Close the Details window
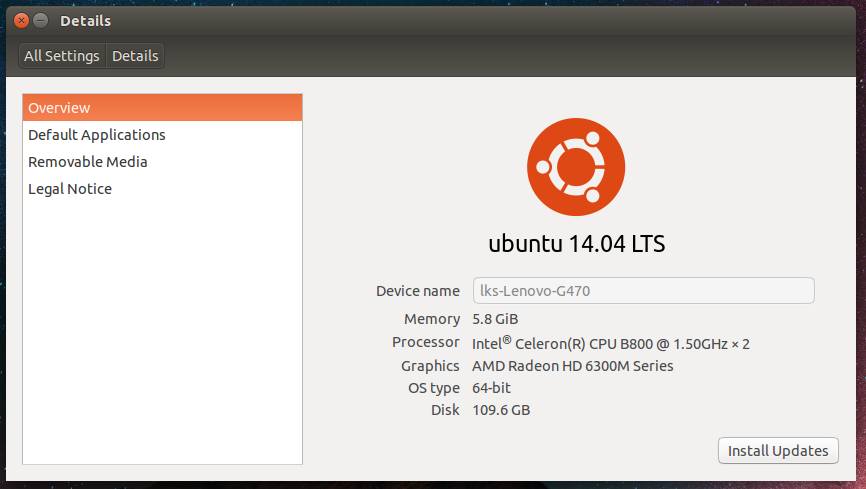The image size is (866, 489). click(22, 21)
